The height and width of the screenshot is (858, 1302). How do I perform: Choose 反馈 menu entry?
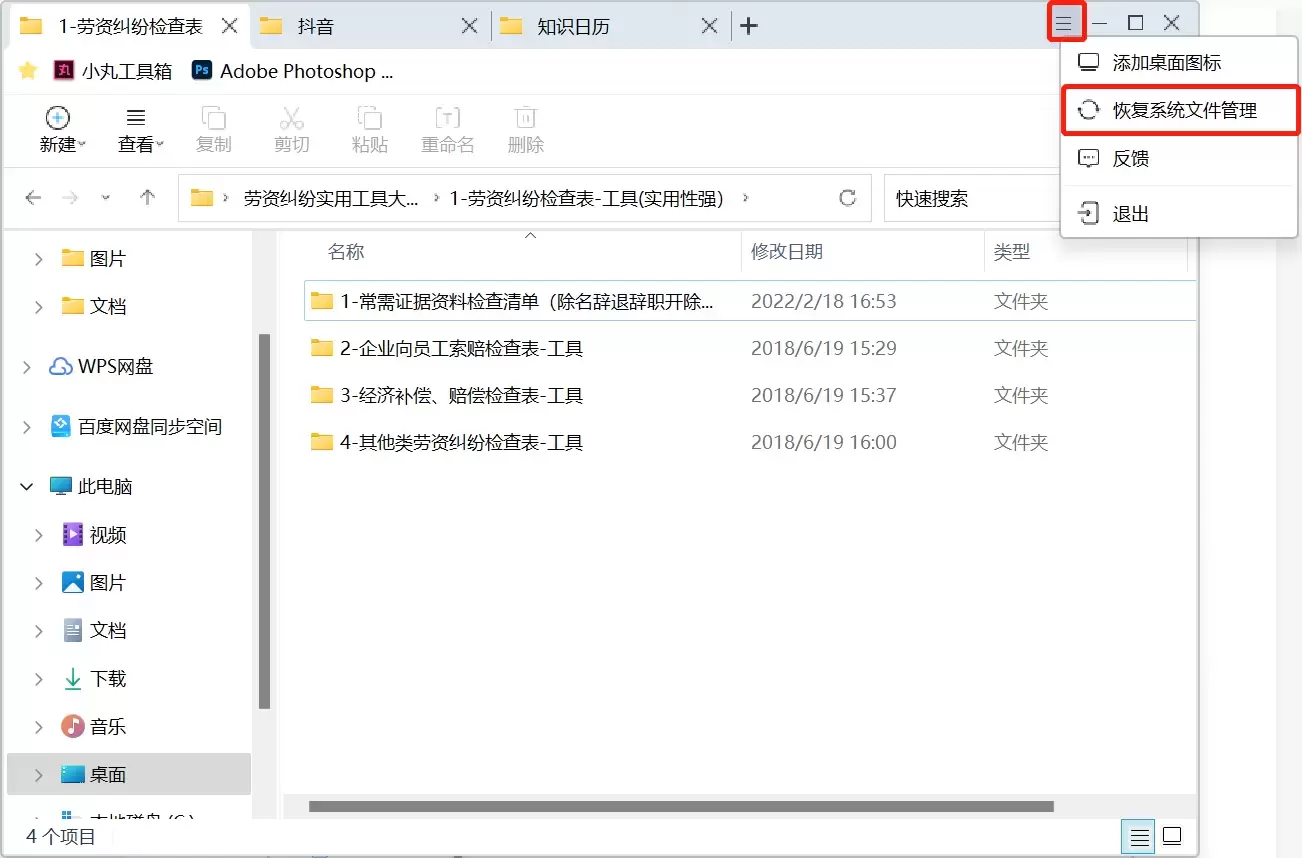coord(1180,158)
